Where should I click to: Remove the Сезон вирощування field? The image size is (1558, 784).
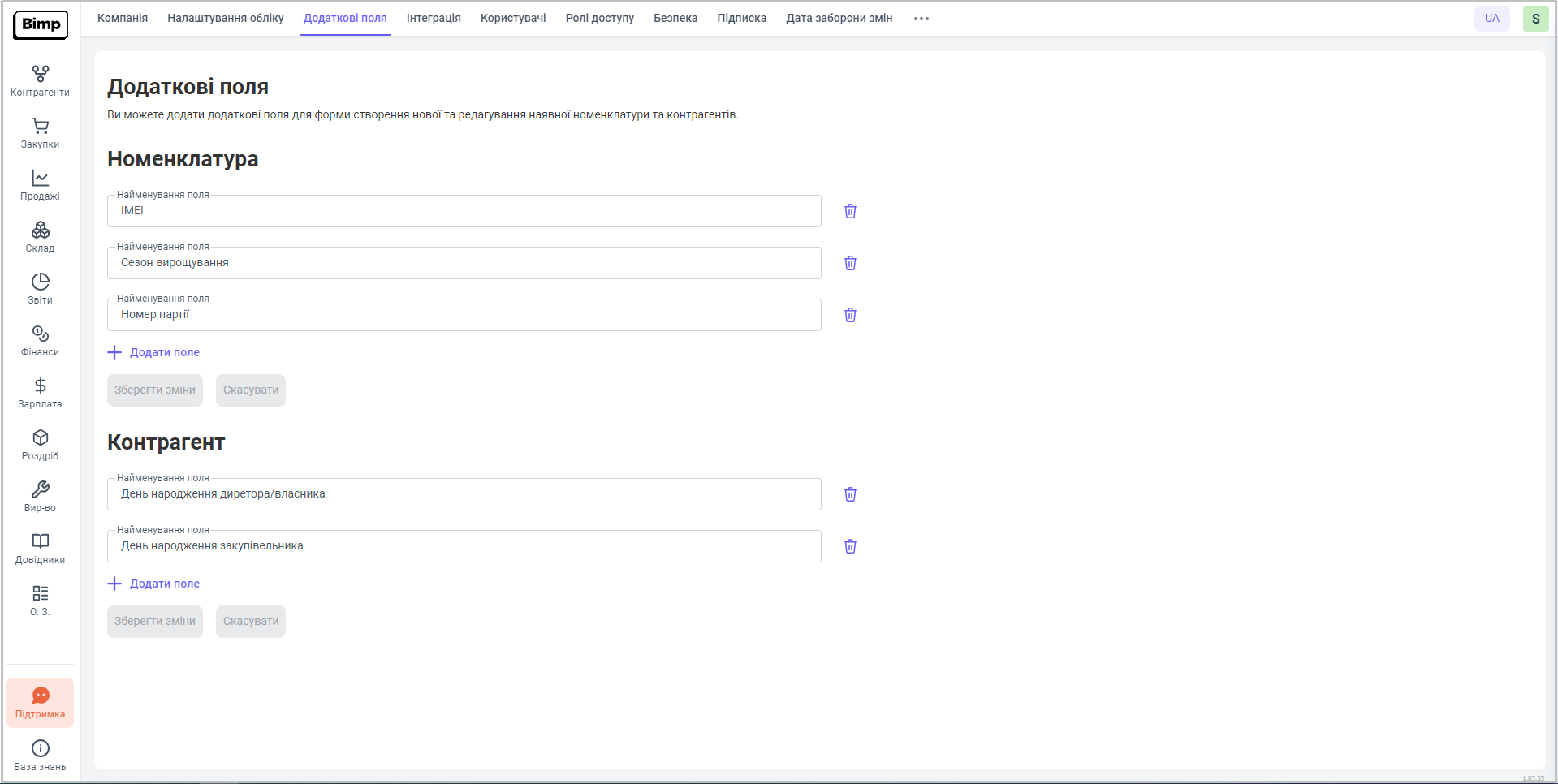(850, 263)
